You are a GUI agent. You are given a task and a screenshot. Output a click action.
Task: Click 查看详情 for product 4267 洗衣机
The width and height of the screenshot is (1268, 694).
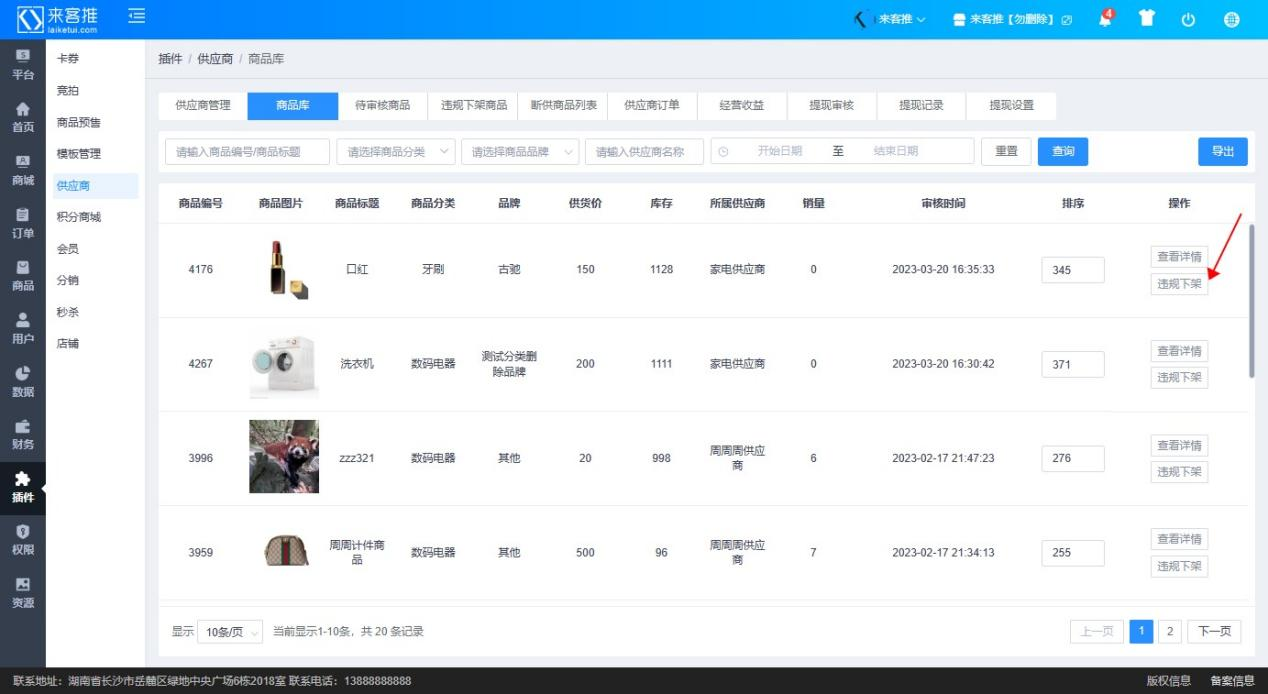[1179, 351]
